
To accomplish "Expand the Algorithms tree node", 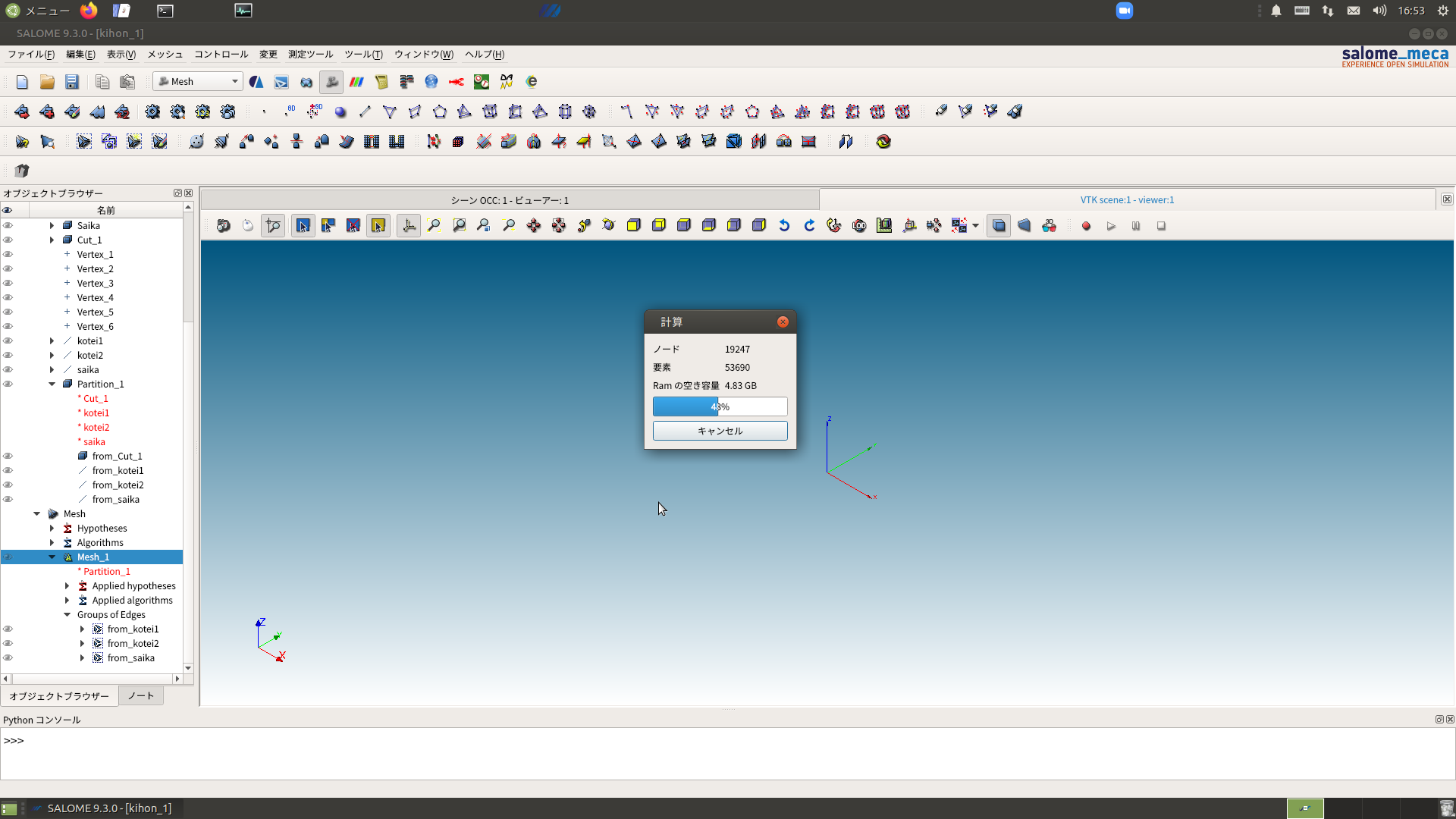I will click(52, 543).
